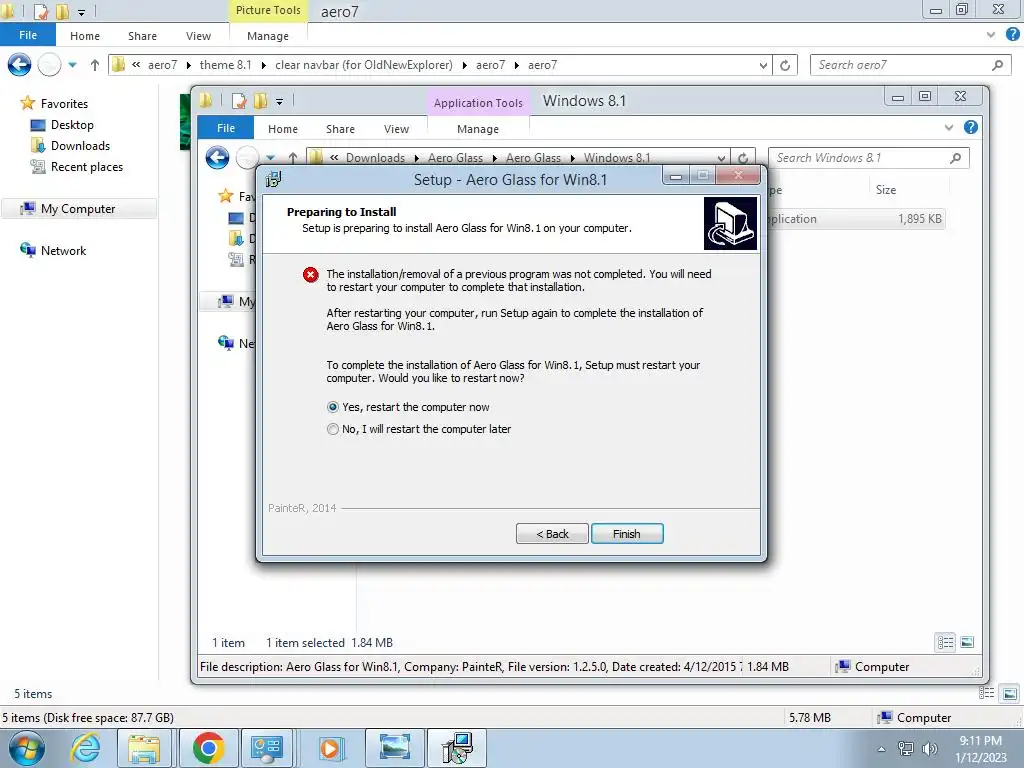This screenshot has height=768, width=1024.
Task: Open Recent places in aero7 navigation pane
Action: click(x=77, y=167)
